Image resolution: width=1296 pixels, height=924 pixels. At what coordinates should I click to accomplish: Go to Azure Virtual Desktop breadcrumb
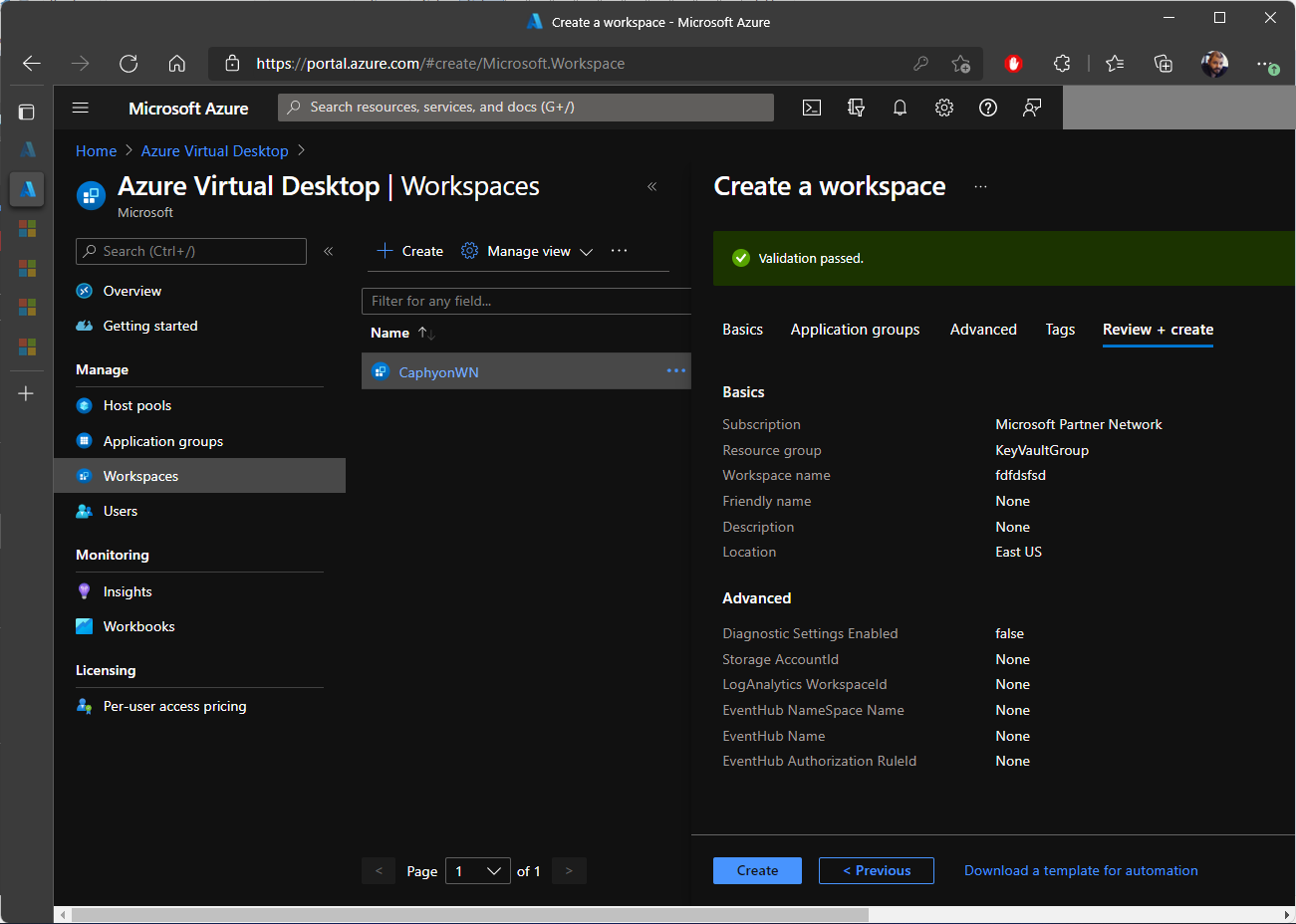(214, 151)
